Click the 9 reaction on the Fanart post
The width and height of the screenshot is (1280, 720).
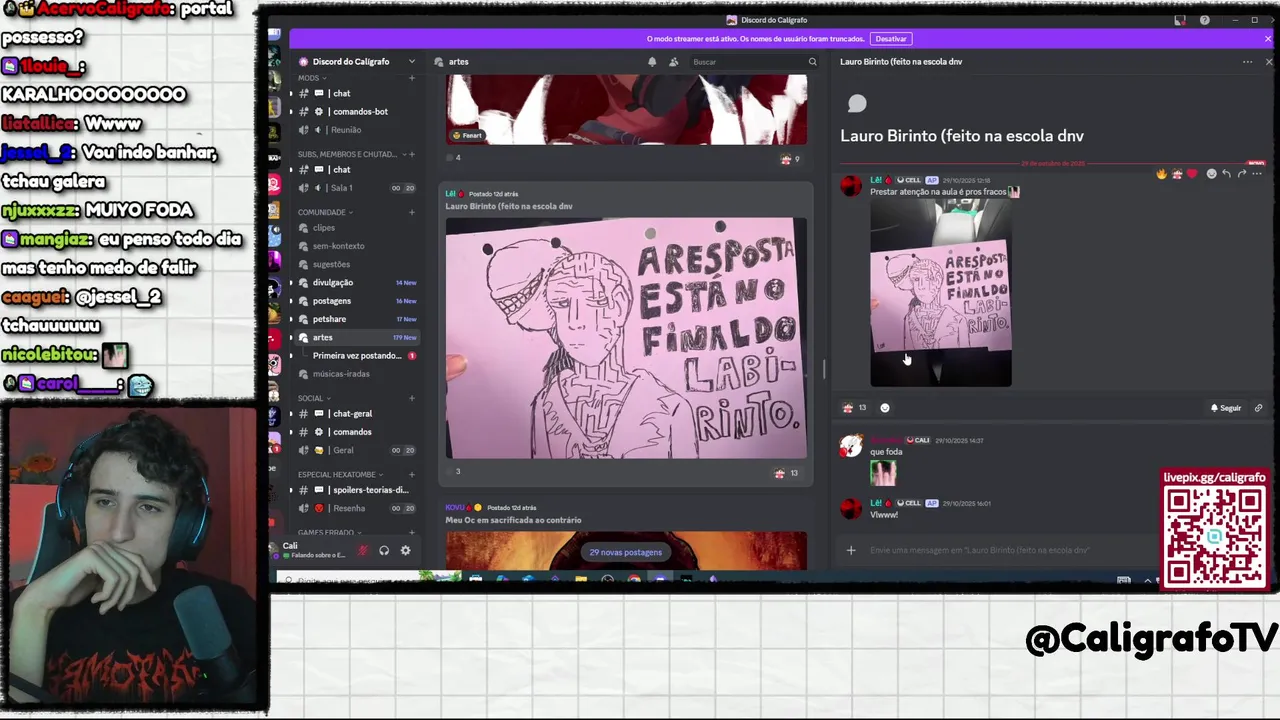pyautogui.click(x=790, y=159)
